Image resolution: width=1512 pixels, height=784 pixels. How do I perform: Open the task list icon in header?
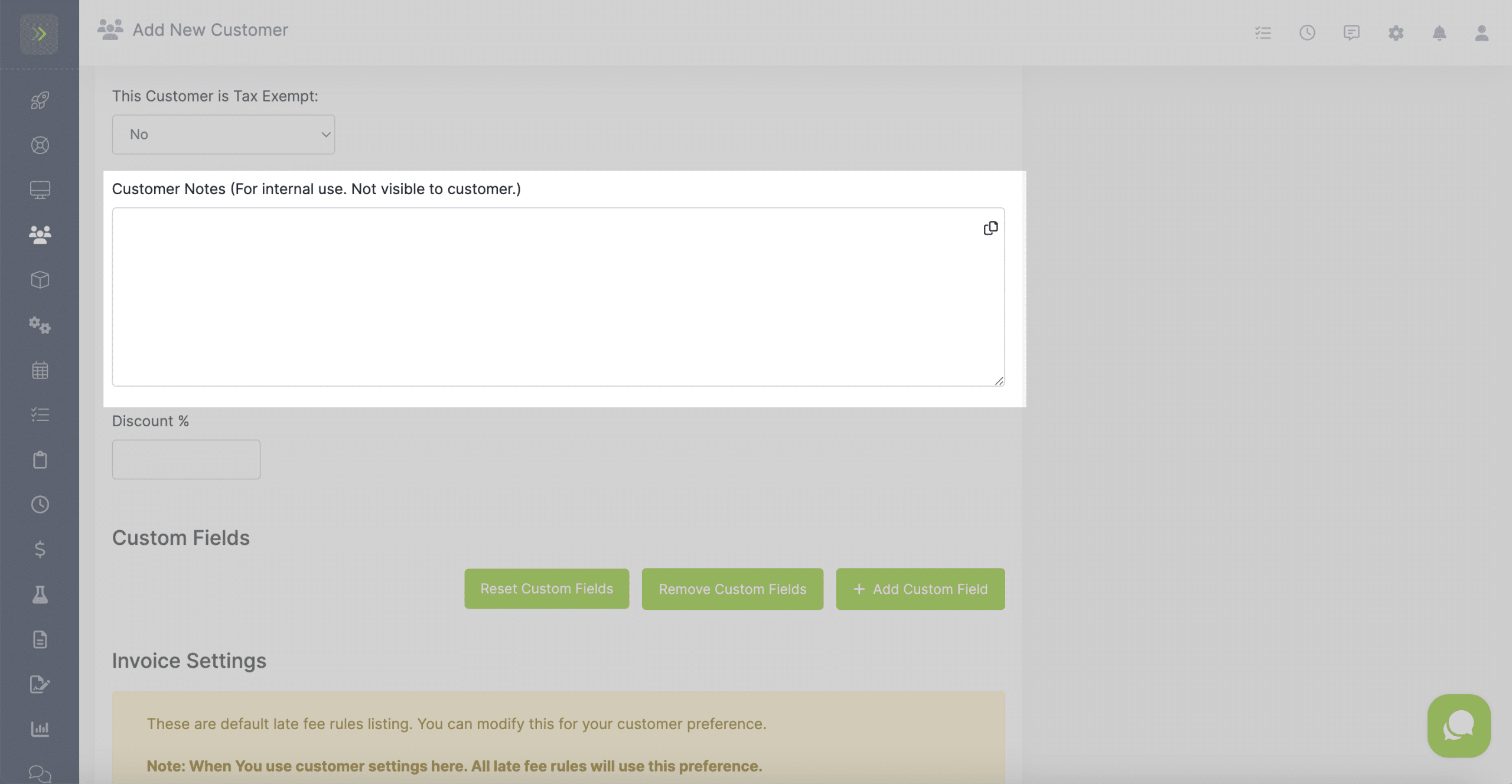(x=1263, y=32)
